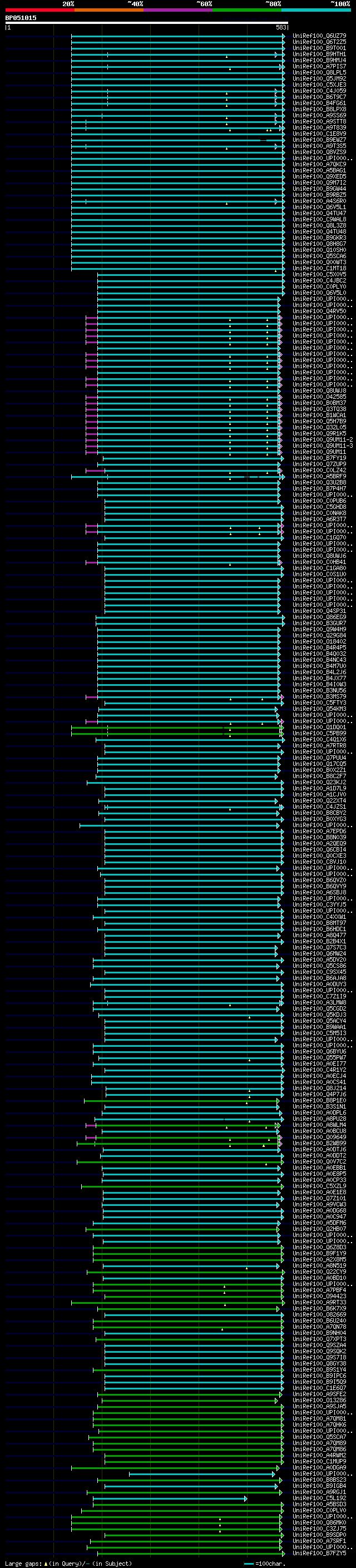Click the UniRef100_Q86EG9 label
This screenshot has width=356, height=1568.
(x=319, y=617)
